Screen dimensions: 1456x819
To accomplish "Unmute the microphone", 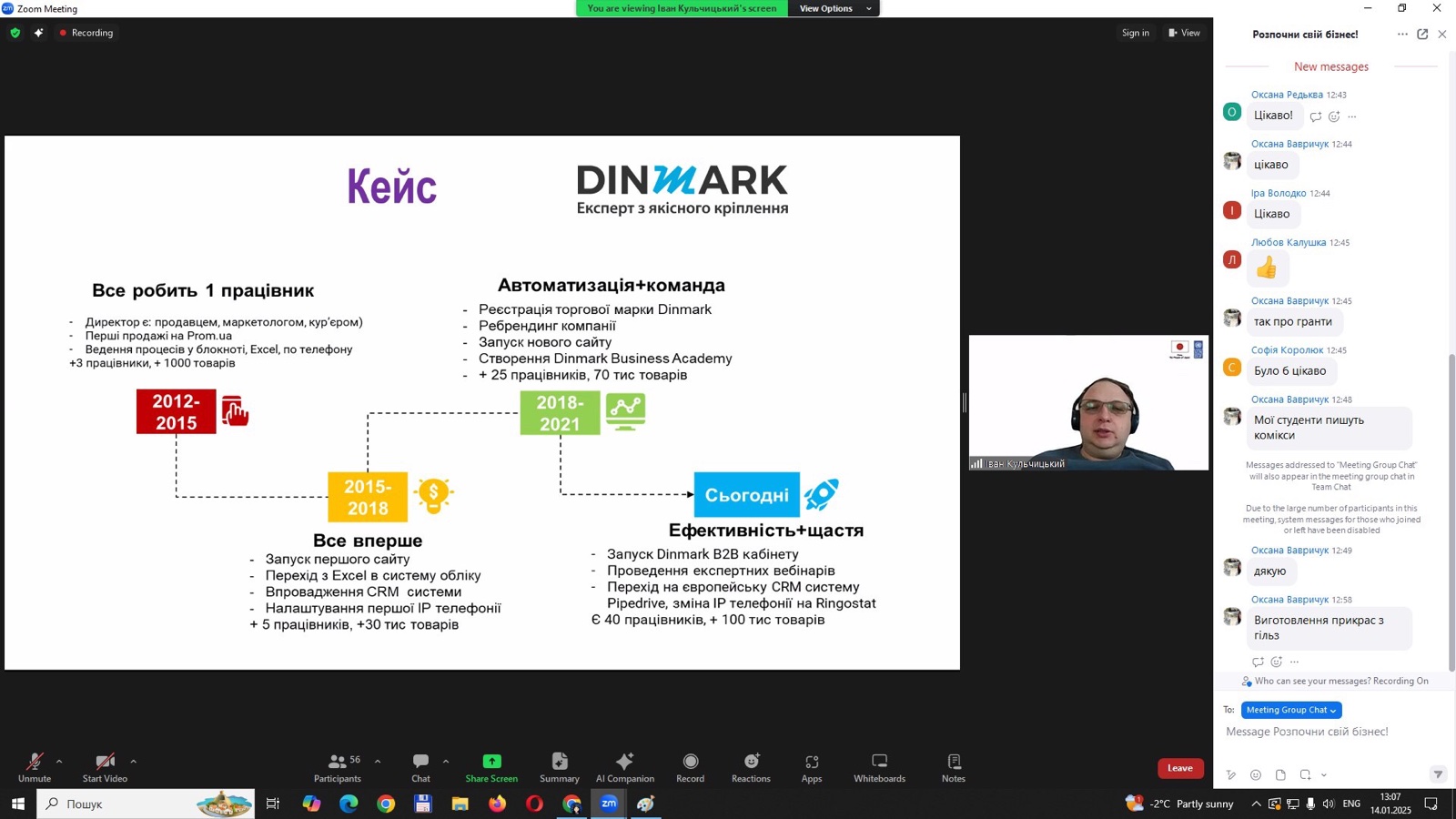I will click(35, 767).
